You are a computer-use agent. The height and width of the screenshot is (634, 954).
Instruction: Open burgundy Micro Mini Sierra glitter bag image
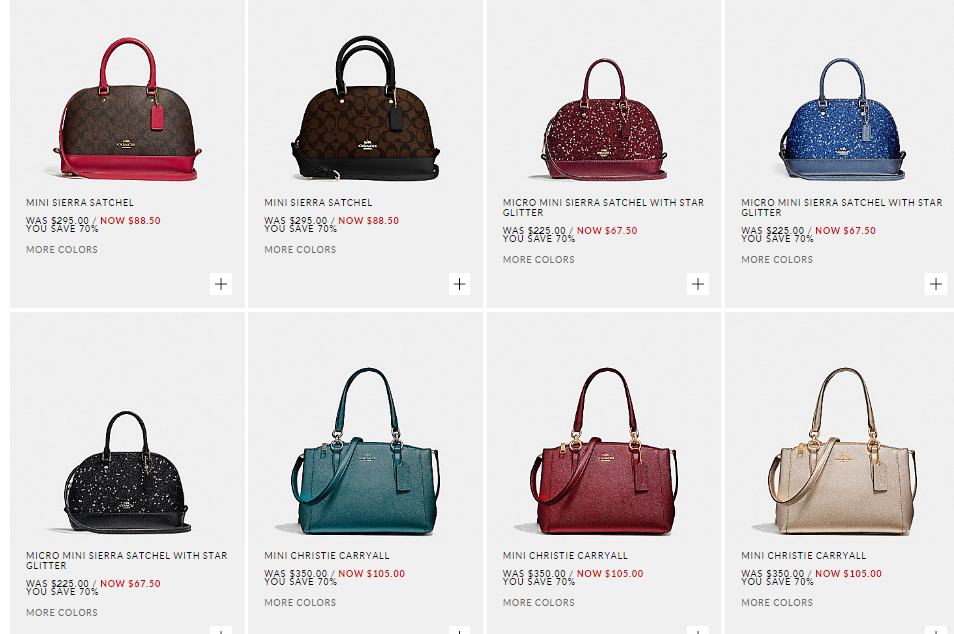point(604,119)
